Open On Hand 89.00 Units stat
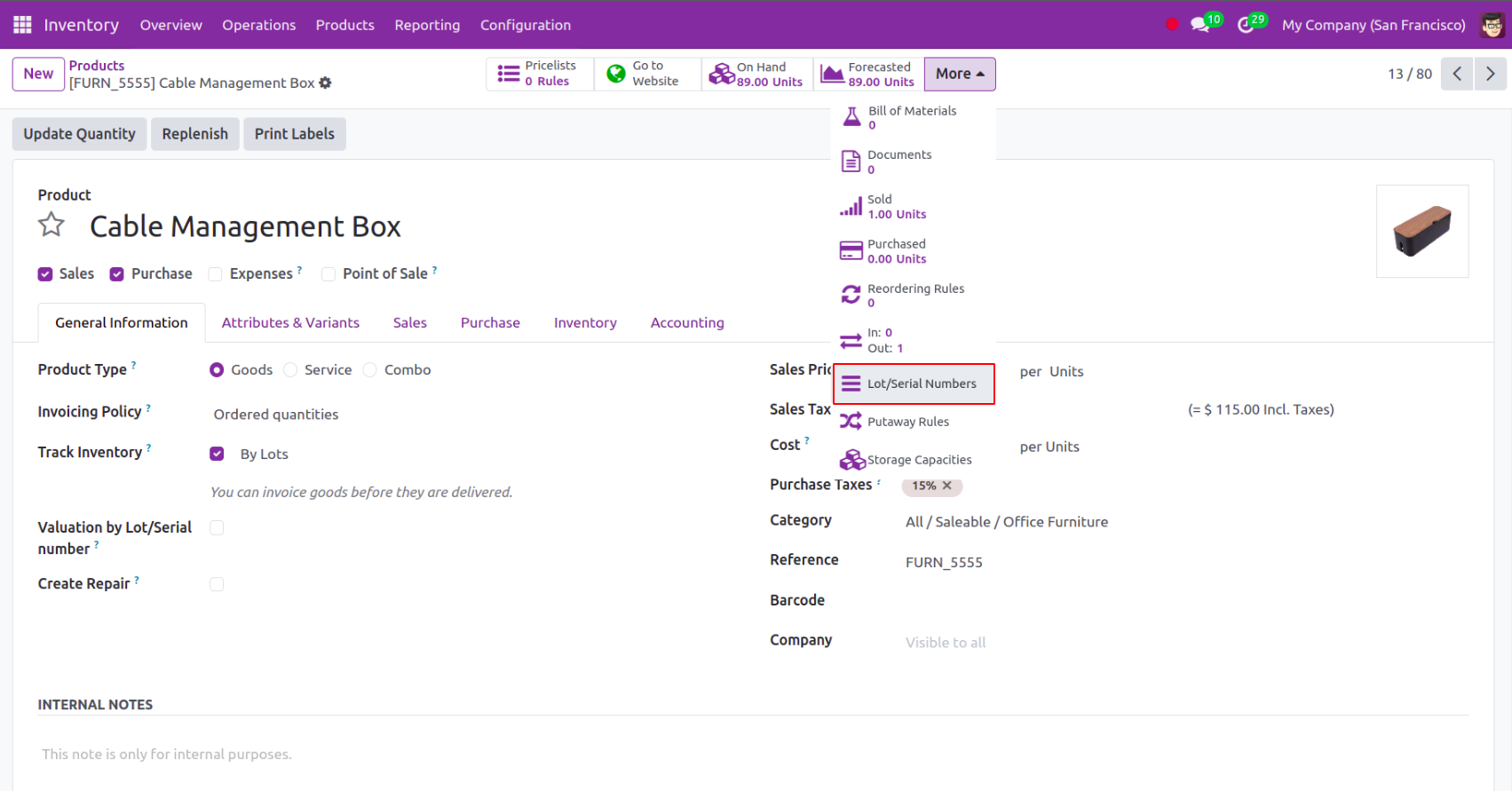The width and height of the screenshot is (1512, 791). pyautogui.click(x=757, y=74)
